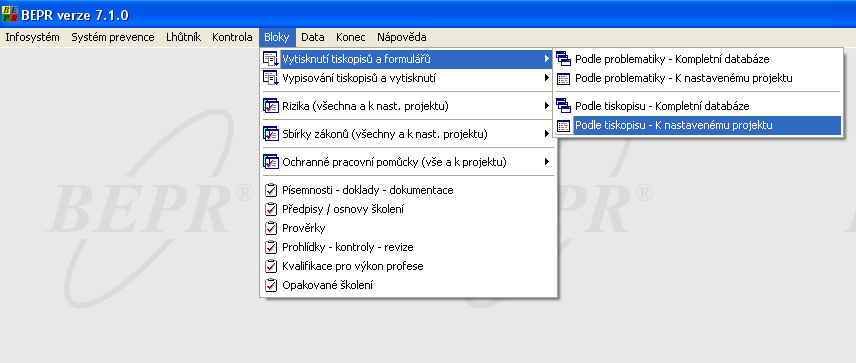
Task: Click the Rizika menu entry icon
Action: click(x=271, y=106)
